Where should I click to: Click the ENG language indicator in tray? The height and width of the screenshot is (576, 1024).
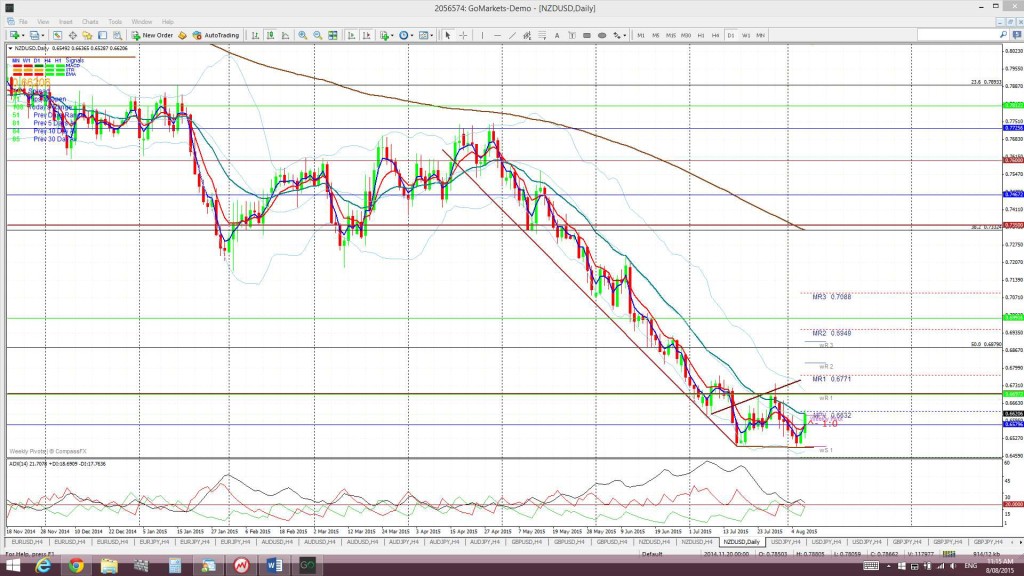point(970,566)
